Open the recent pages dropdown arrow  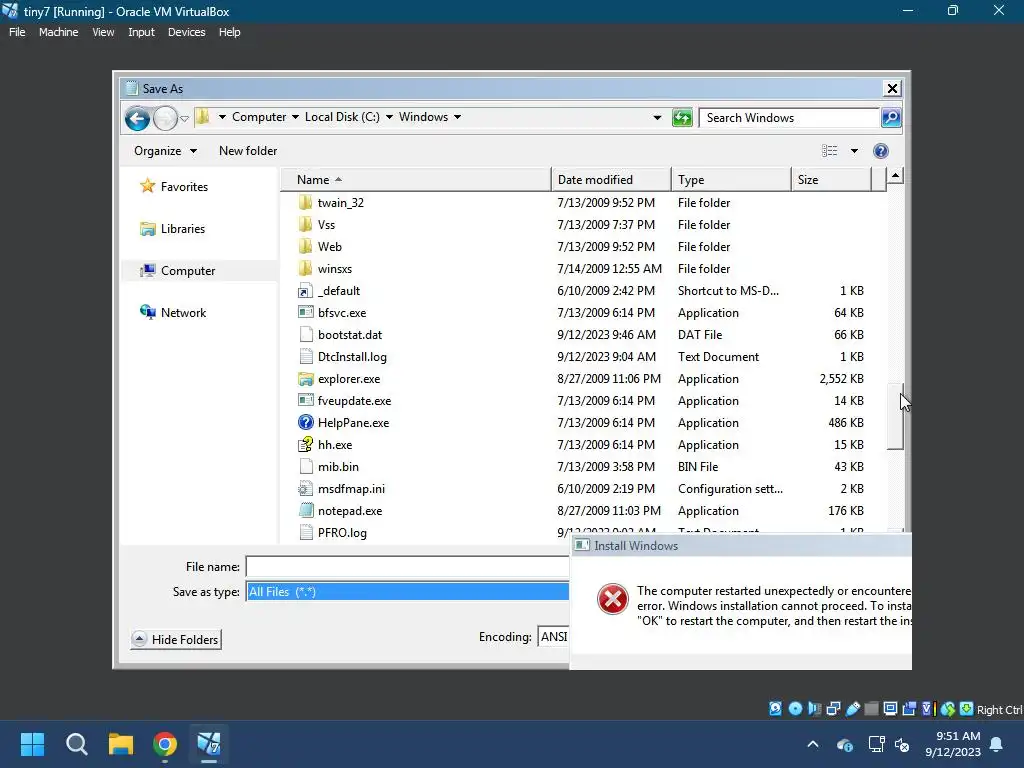[x=185, y=119]
